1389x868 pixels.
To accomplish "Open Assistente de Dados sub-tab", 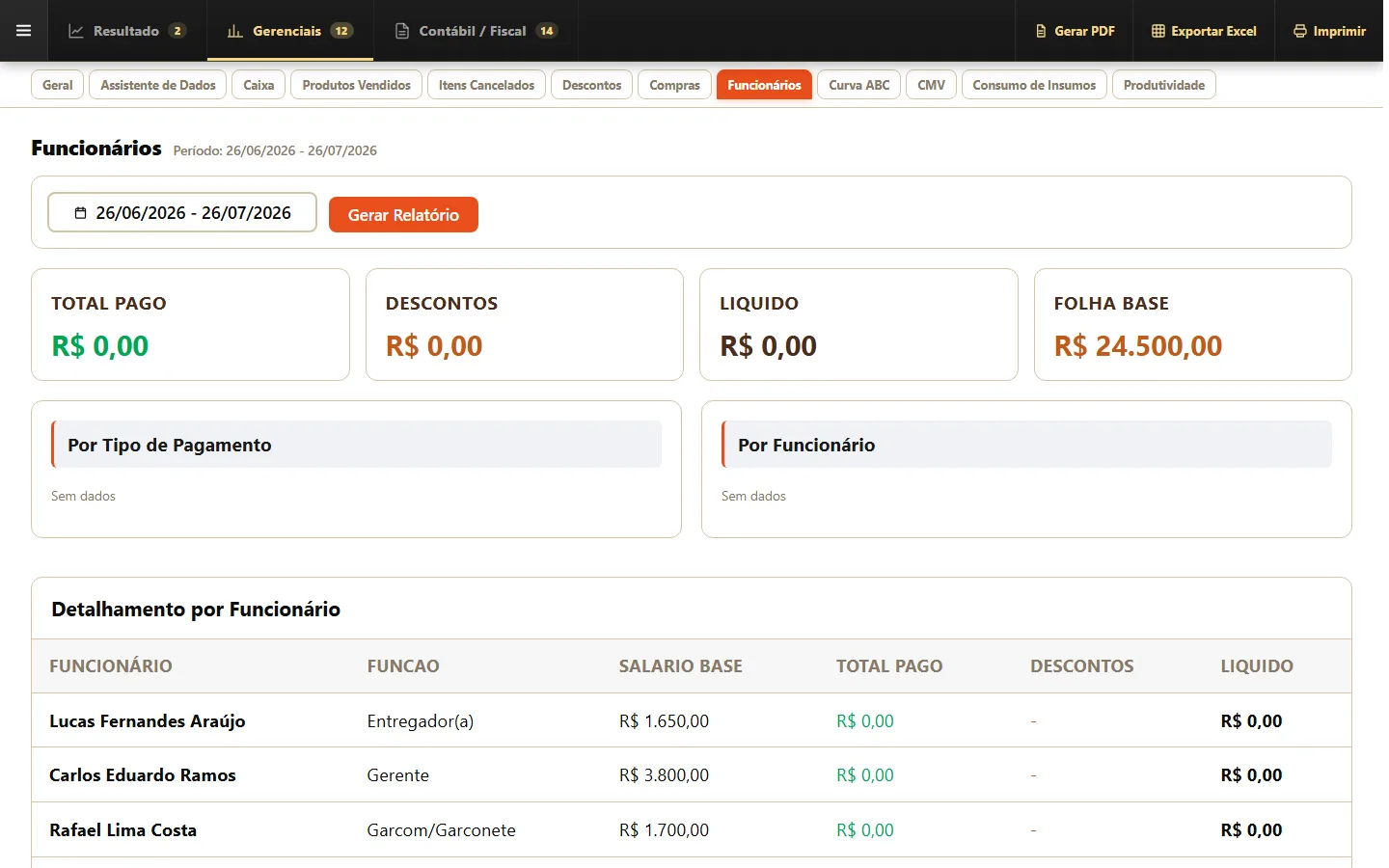I will point(158,85).
